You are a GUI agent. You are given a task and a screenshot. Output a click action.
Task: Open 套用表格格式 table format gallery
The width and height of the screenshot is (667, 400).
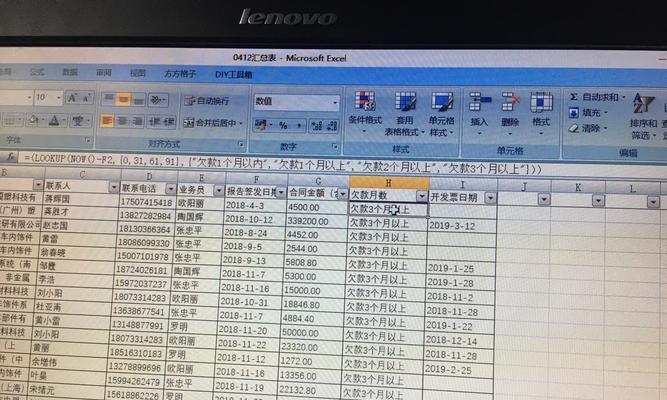click(x=405, y=114)
